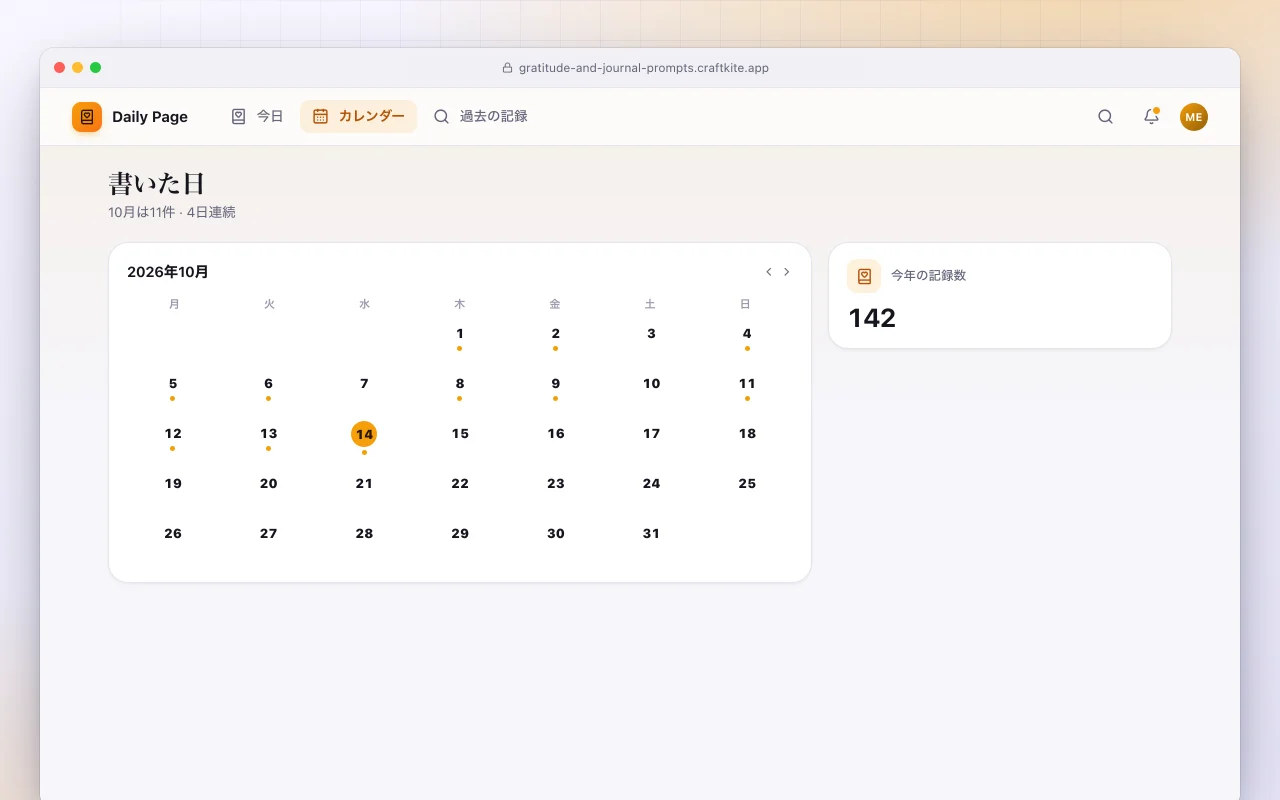Click the journal icon in 今年の記録数 card

864,276
